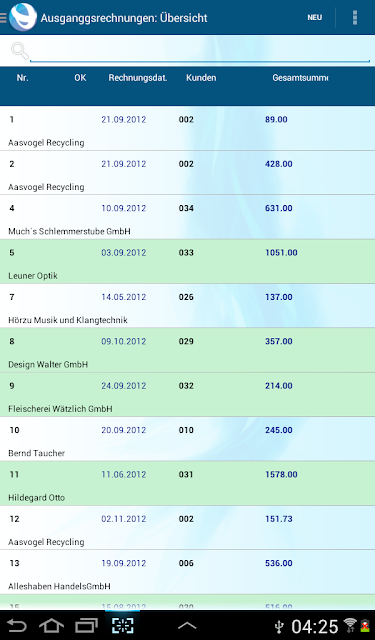Focus the invoice search field

pyautogui.click(x=200, y=52)
